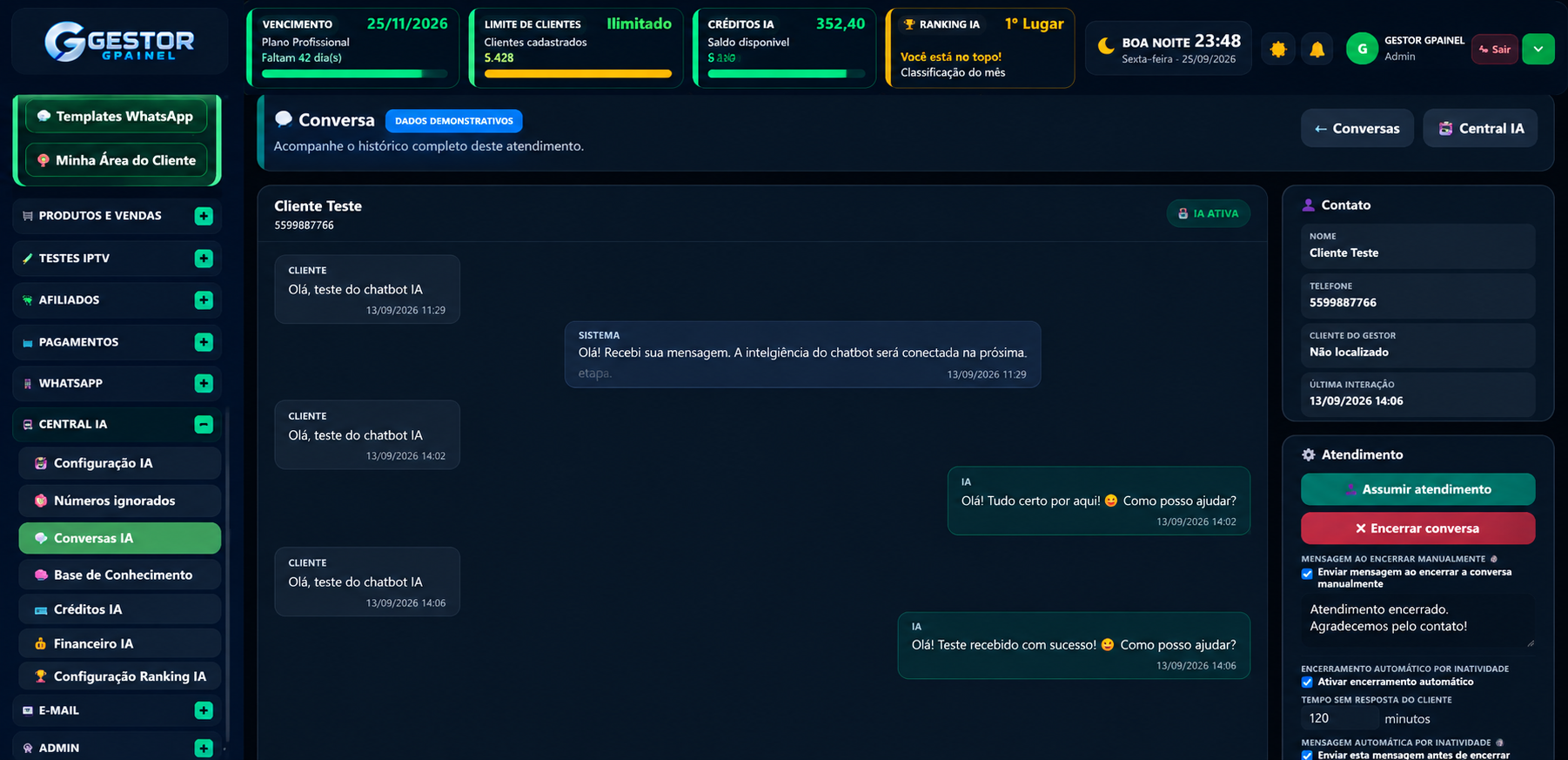This screenshot has height=760, width=1568.
Task: Click the green G user avatar
Action: tap(1362, 49)
